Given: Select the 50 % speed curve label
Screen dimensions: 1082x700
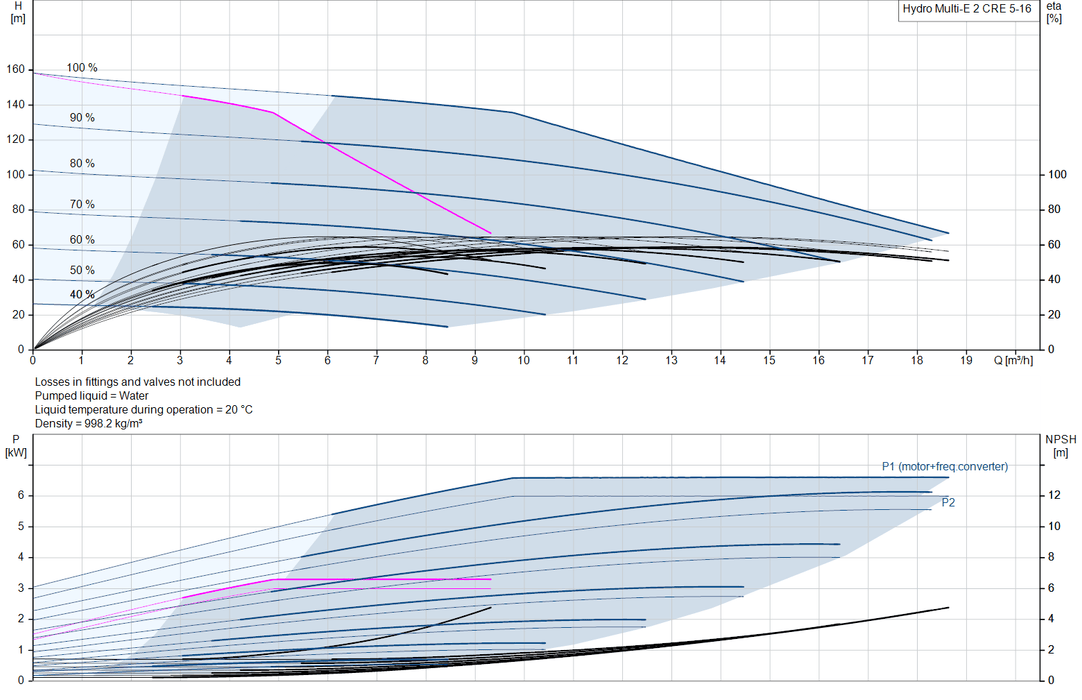Looking at the screenshot, I should point(82,270).
